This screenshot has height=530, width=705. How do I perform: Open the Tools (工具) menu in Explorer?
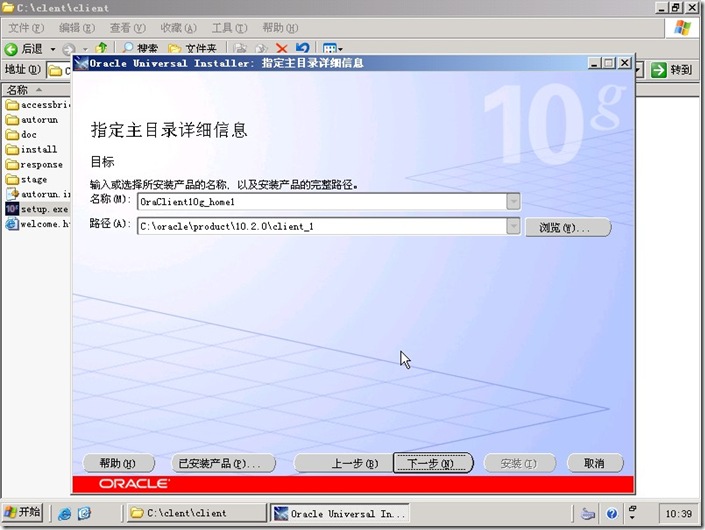pos(229,28)
